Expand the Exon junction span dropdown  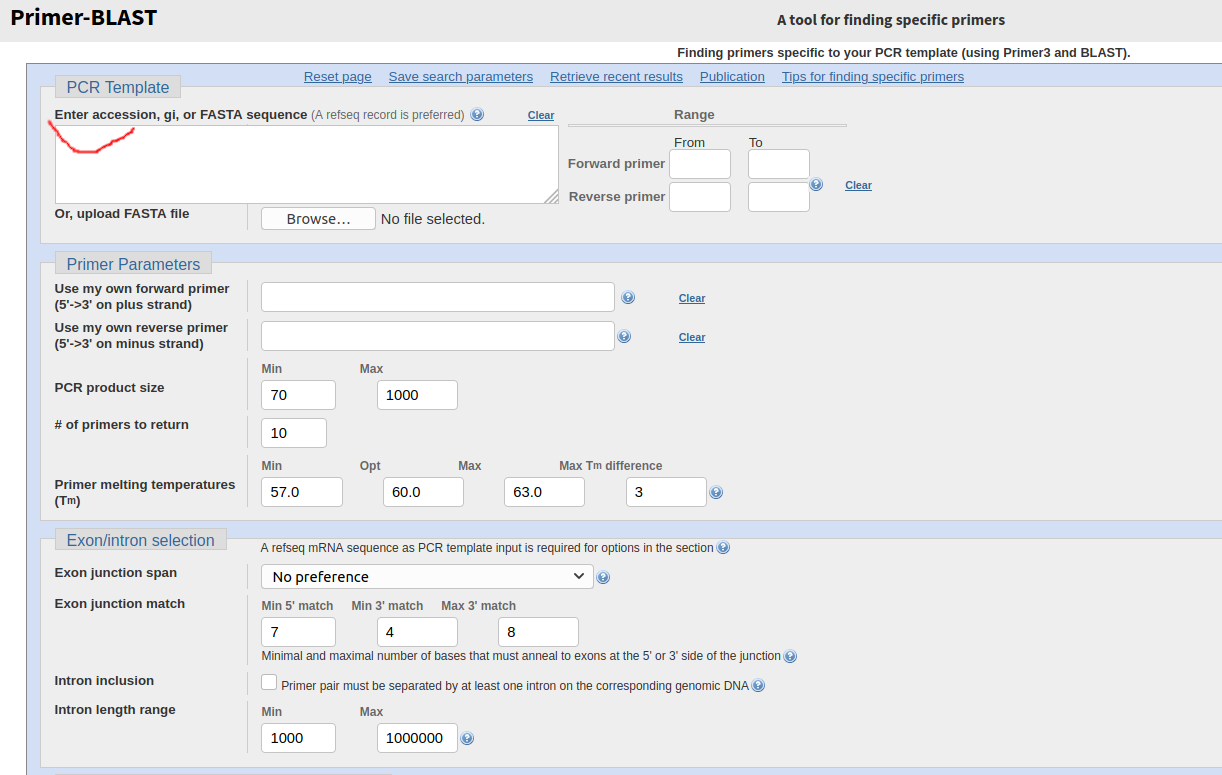point(427,577)
